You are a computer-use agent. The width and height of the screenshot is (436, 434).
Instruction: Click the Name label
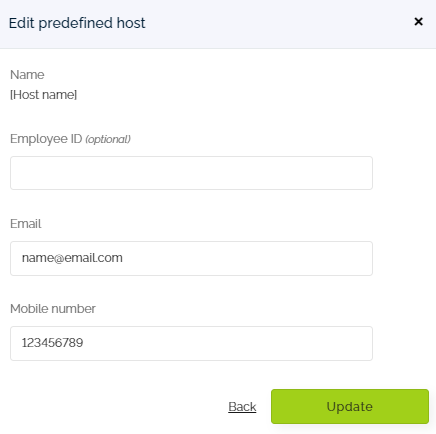(27, 75)
